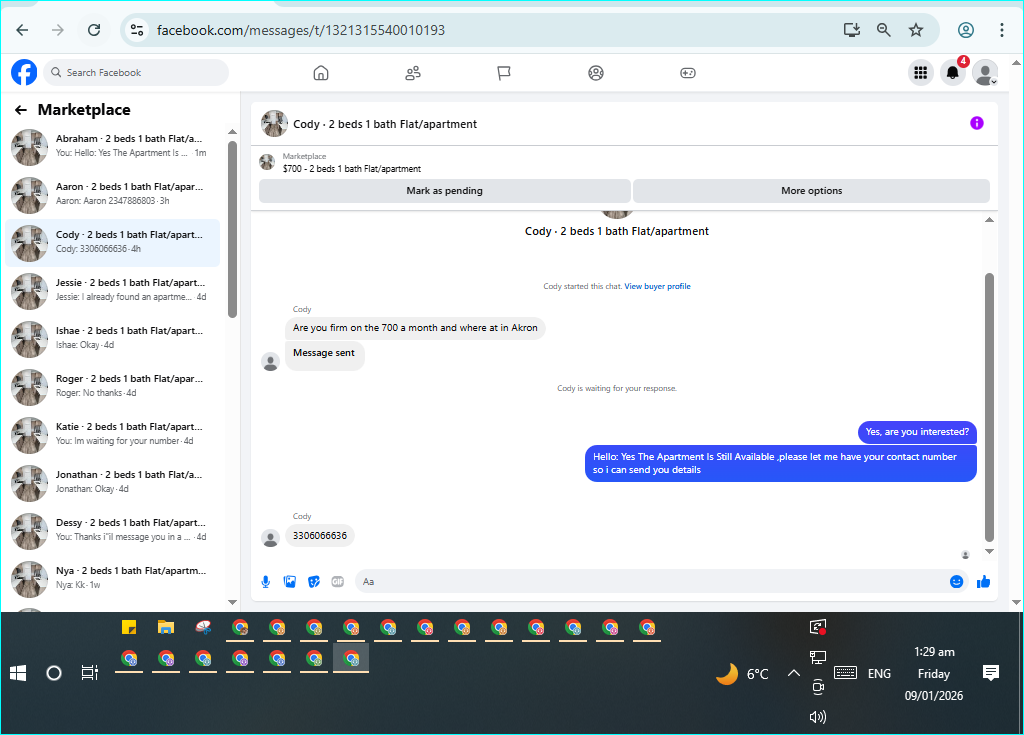Show hidden system tray icons
The height and width of the screenshot is (735, 1024).
793,673
